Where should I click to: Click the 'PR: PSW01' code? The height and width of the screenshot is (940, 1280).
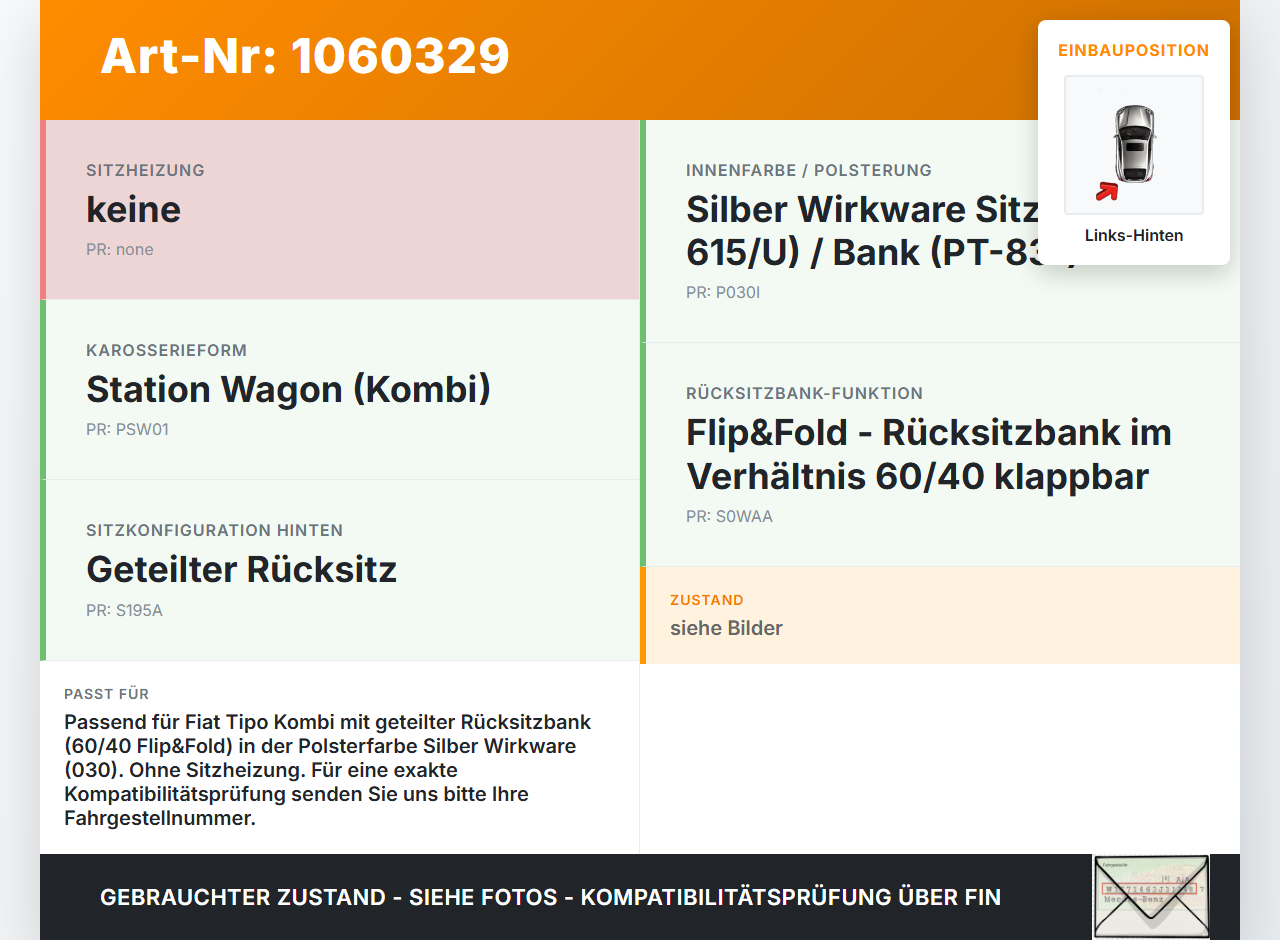click(x=127, y=430)
